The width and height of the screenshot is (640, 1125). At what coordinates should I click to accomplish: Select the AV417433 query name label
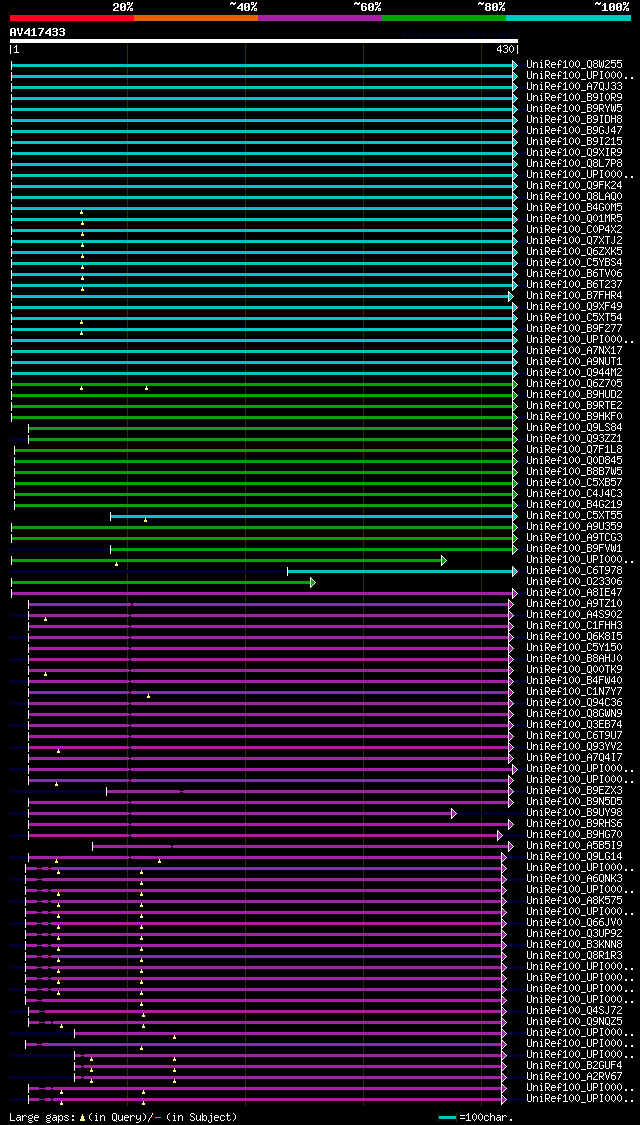click(37, 32)
